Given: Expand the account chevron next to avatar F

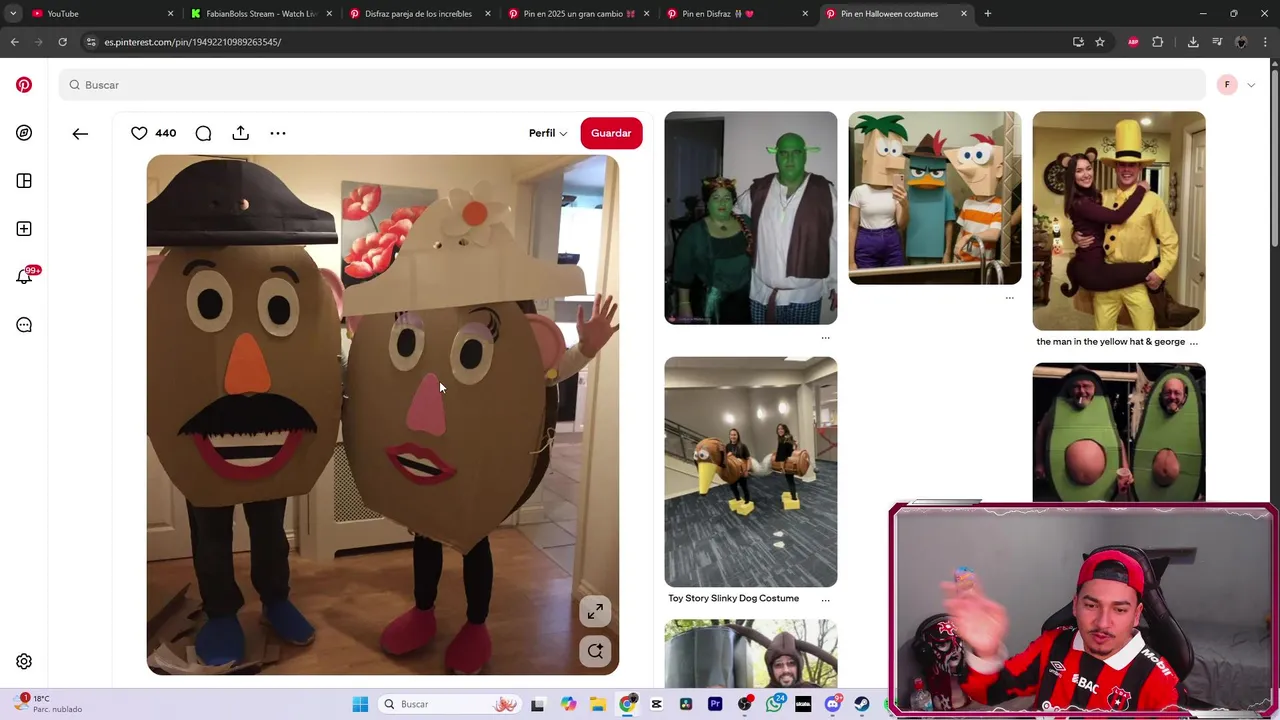Looking at the screenshot, I should [x=1251, y=85].
